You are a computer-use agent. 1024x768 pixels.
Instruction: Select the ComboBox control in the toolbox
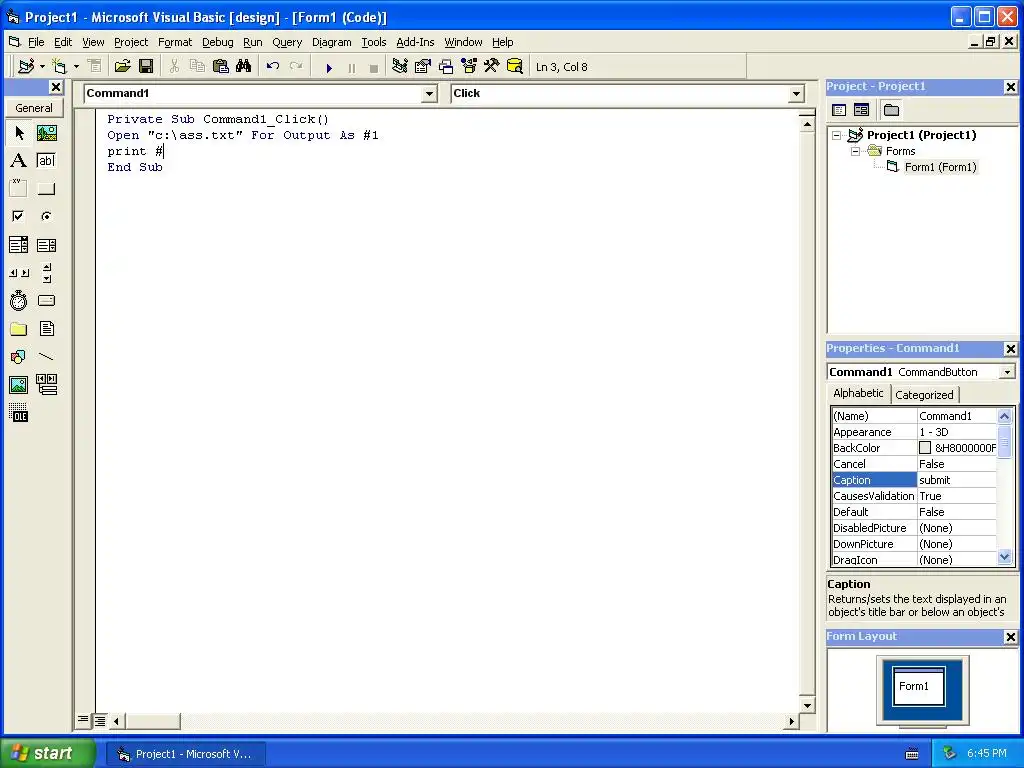pos(19,245)
